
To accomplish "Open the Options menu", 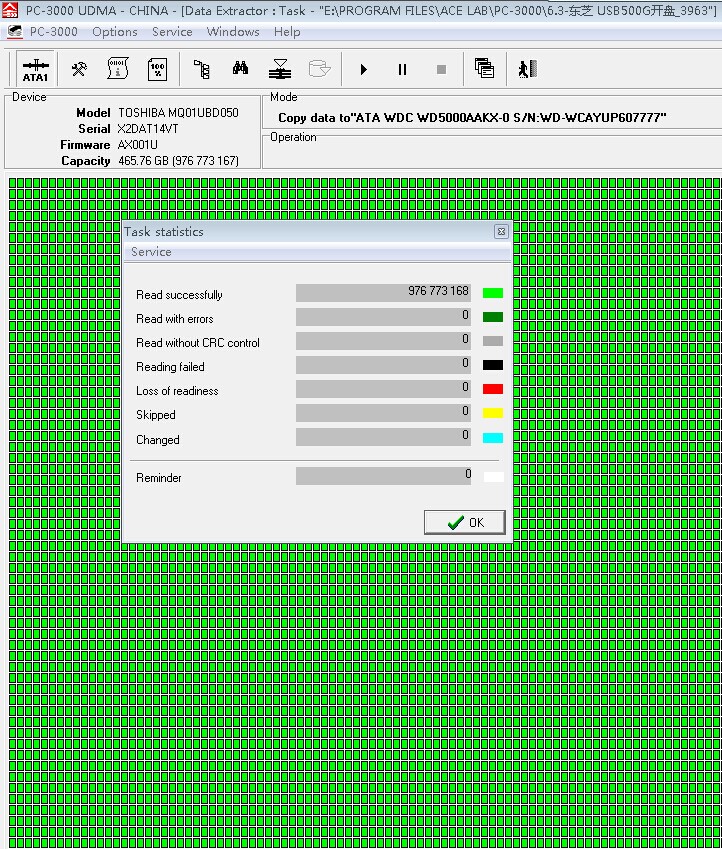I will pos(115,32).
